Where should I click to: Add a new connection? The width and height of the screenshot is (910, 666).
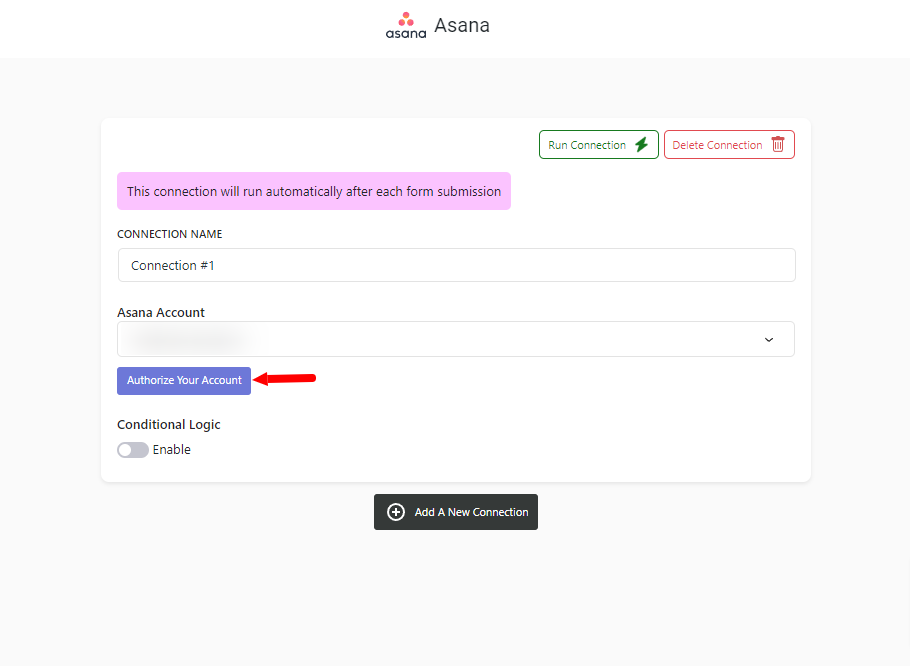point(456,512)
